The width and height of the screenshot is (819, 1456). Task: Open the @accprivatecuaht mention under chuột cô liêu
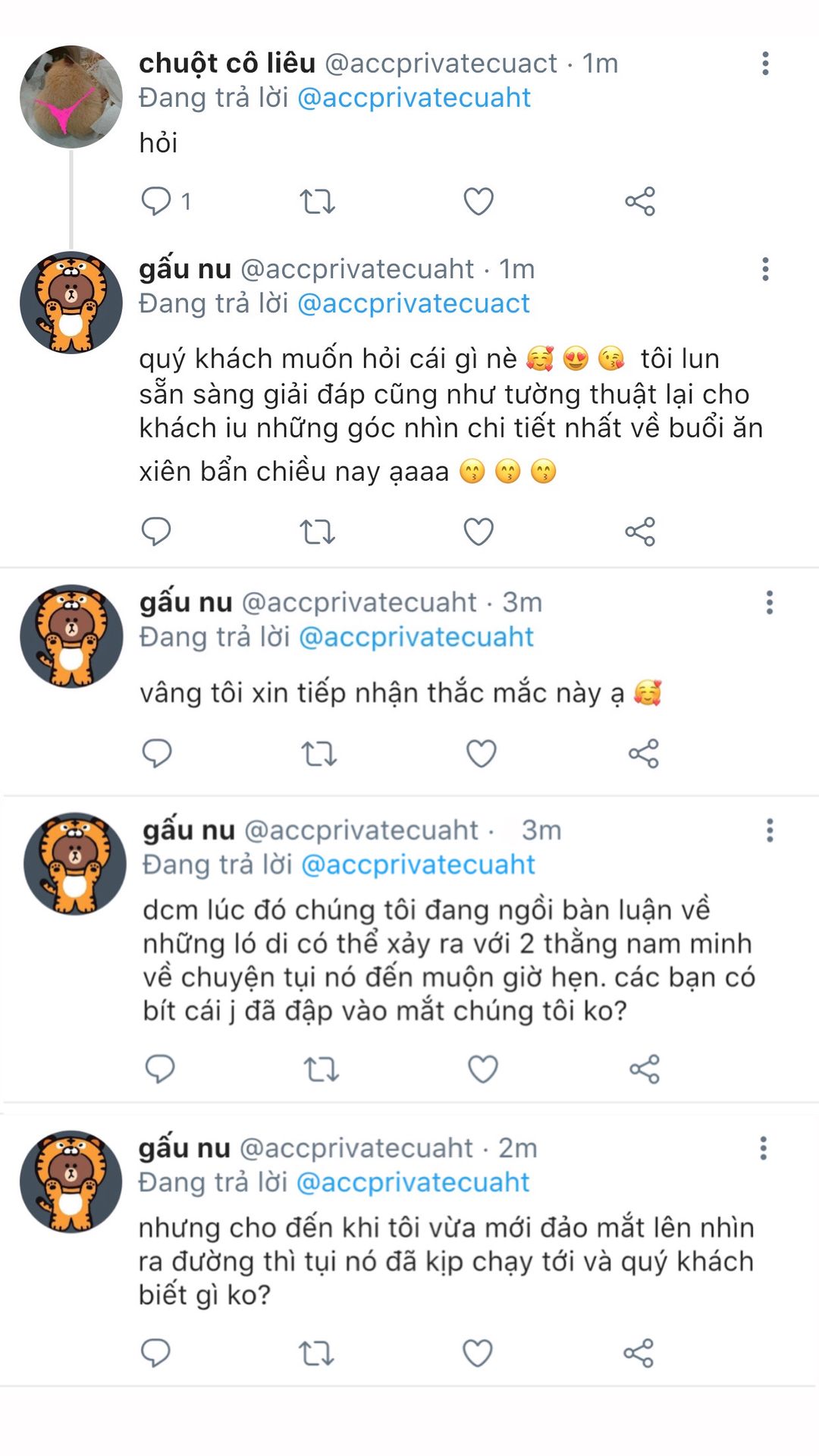414,98
